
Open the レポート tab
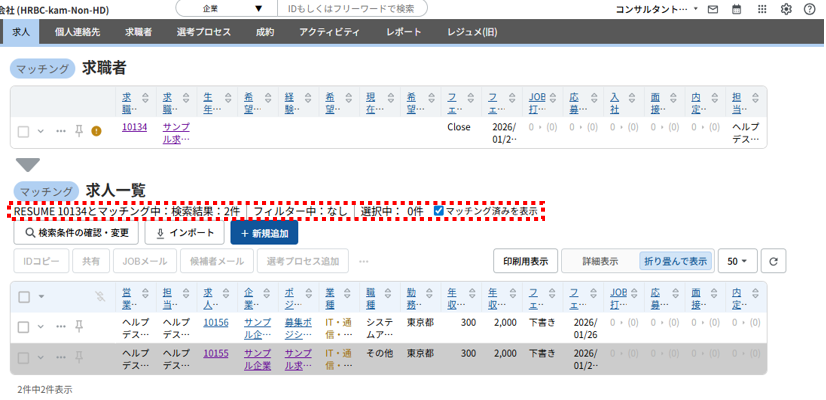(404, 32)
